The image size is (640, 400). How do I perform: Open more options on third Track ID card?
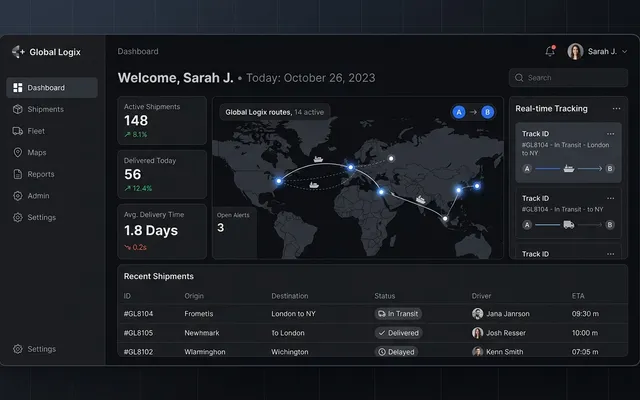(x=611, y=254)
